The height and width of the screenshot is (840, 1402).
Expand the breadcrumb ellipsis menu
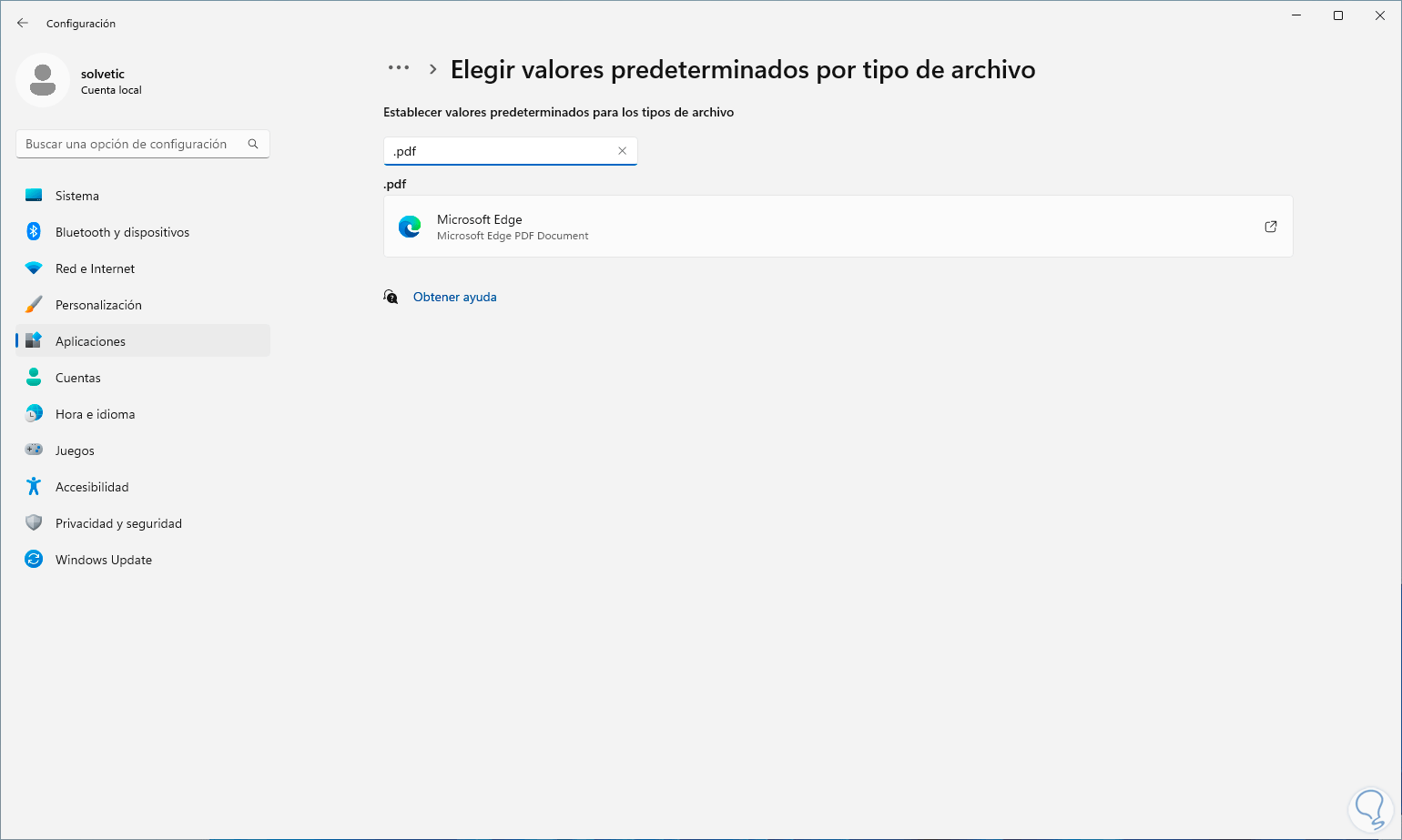pos(399,68)
